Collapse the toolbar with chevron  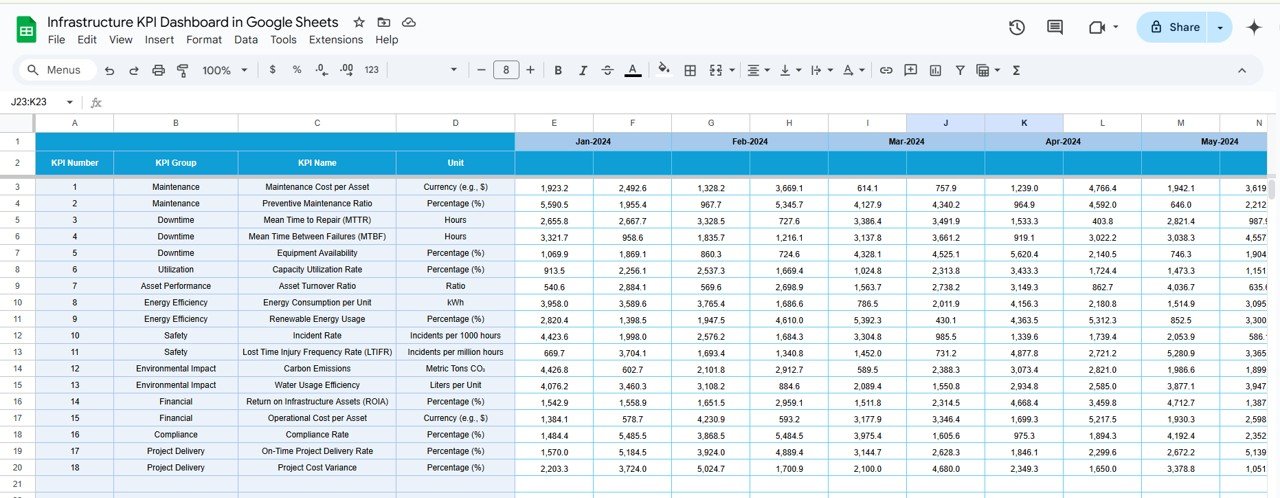click(1243, 70)
